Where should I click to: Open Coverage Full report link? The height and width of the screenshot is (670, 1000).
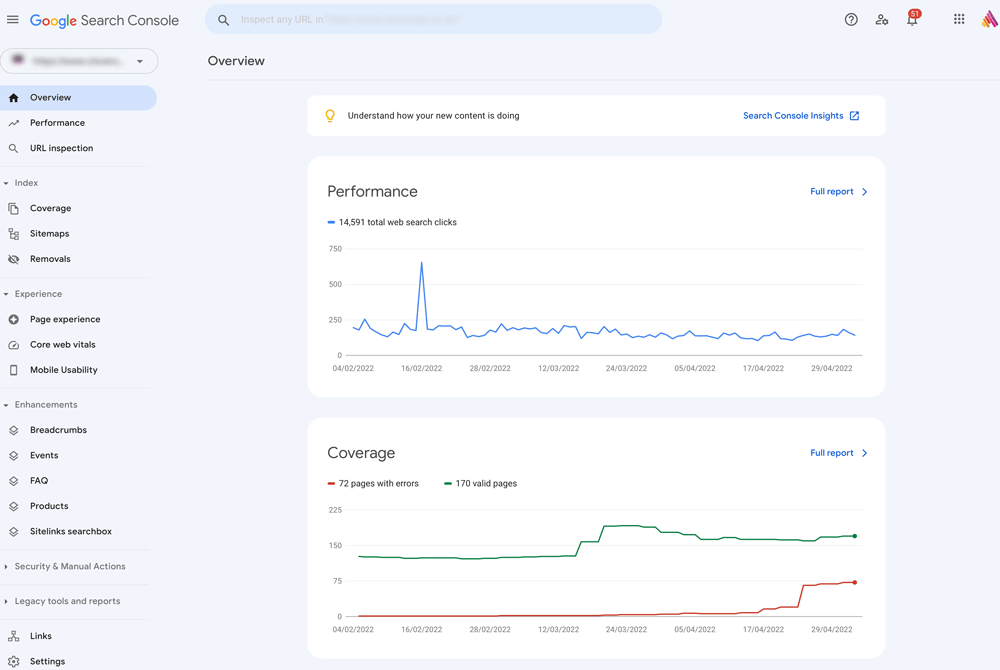(839, 453)
